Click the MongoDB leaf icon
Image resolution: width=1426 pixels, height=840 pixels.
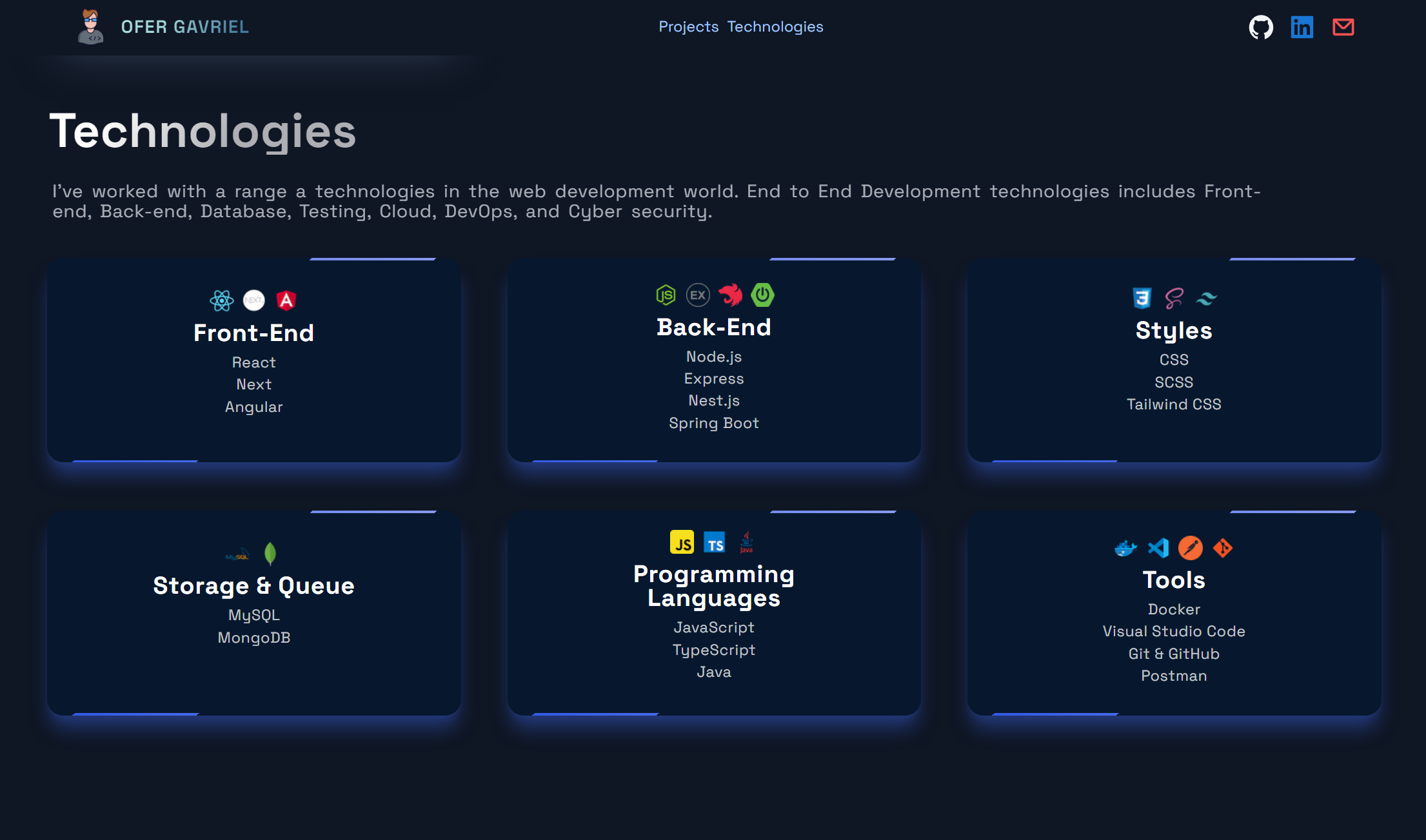click(270, 553)
